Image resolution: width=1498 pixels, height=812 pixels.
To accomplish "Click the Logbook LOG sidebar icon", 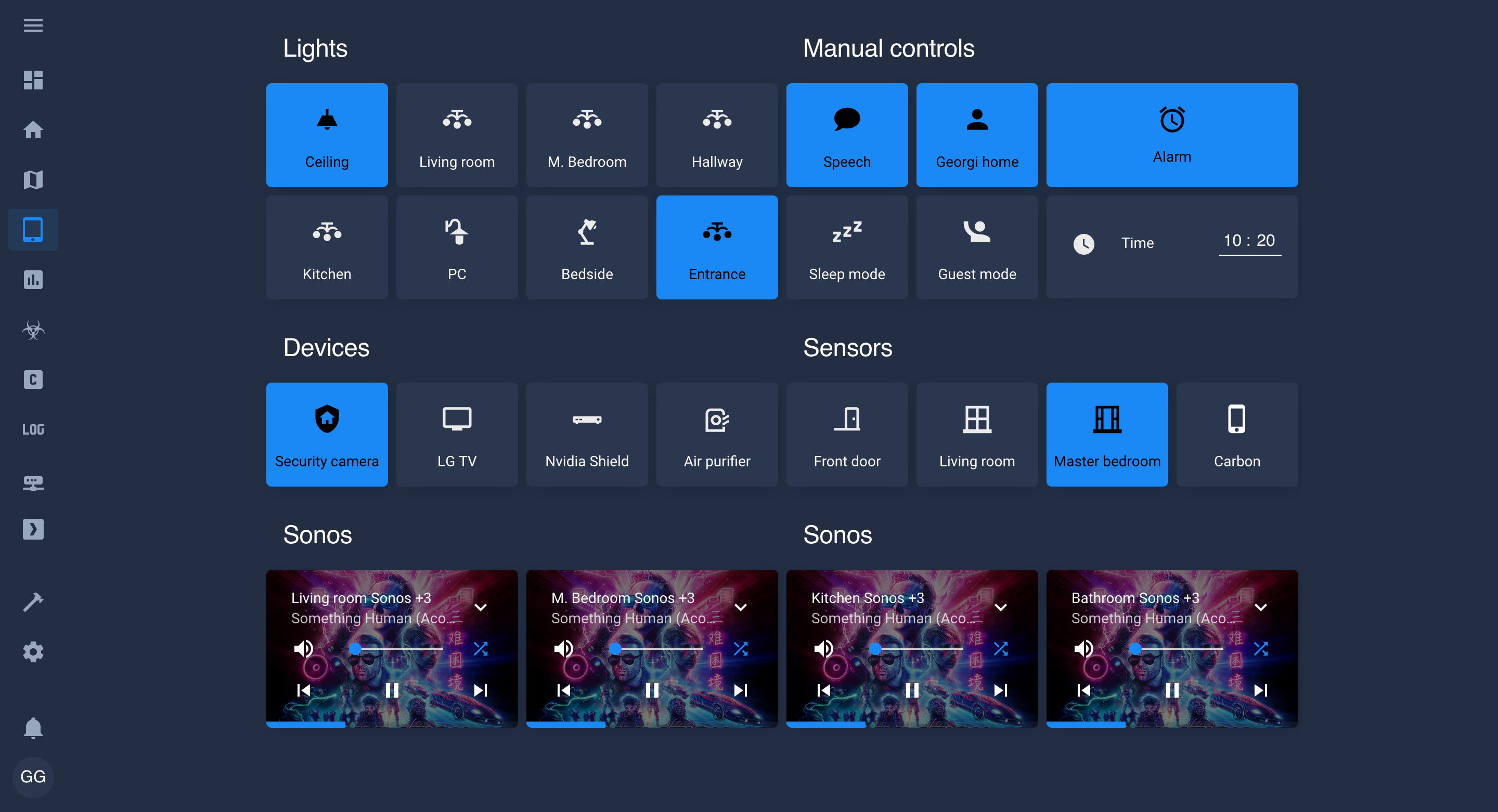I will [33, 429].
